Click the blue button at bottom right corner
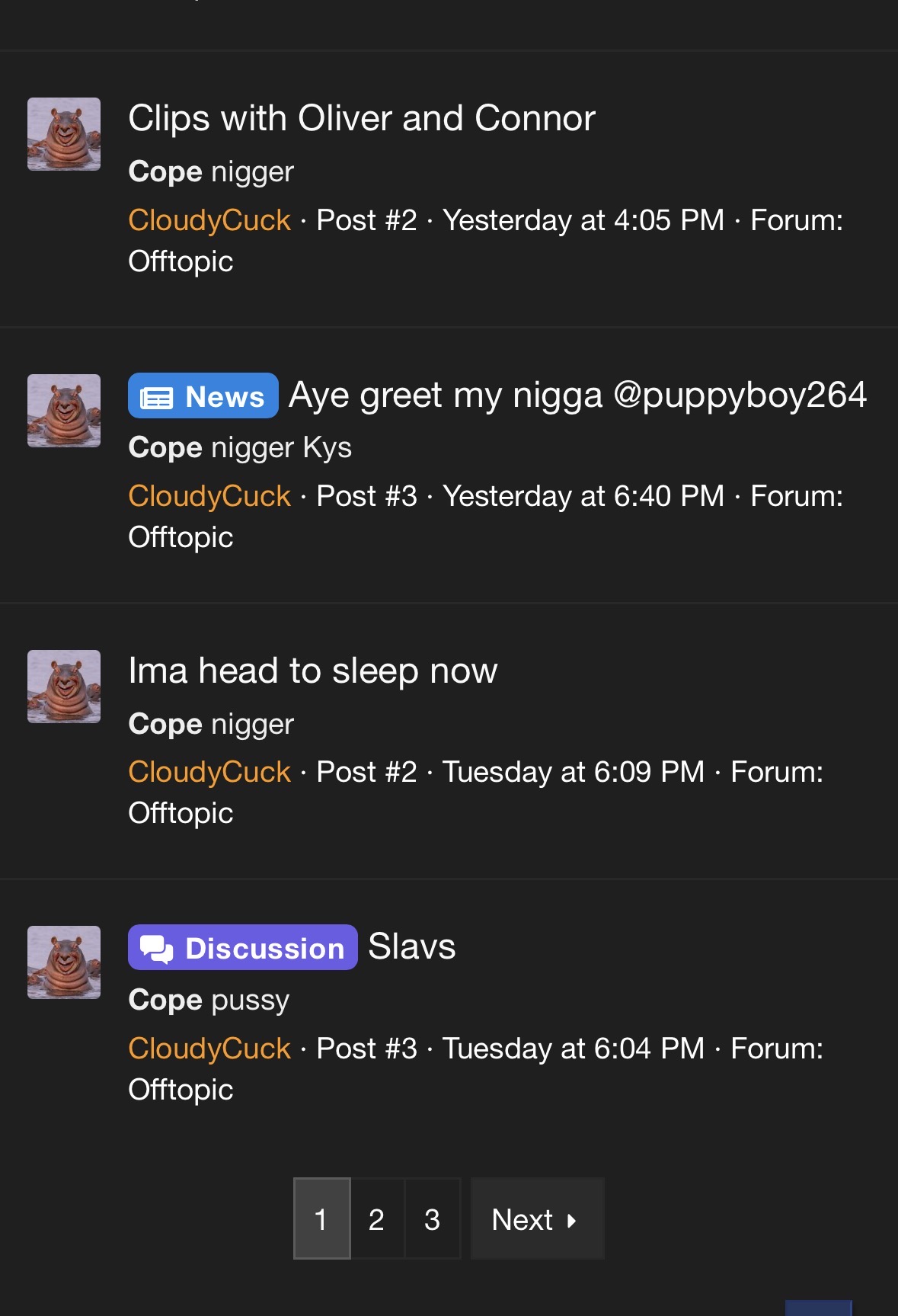 (819, 1308)
